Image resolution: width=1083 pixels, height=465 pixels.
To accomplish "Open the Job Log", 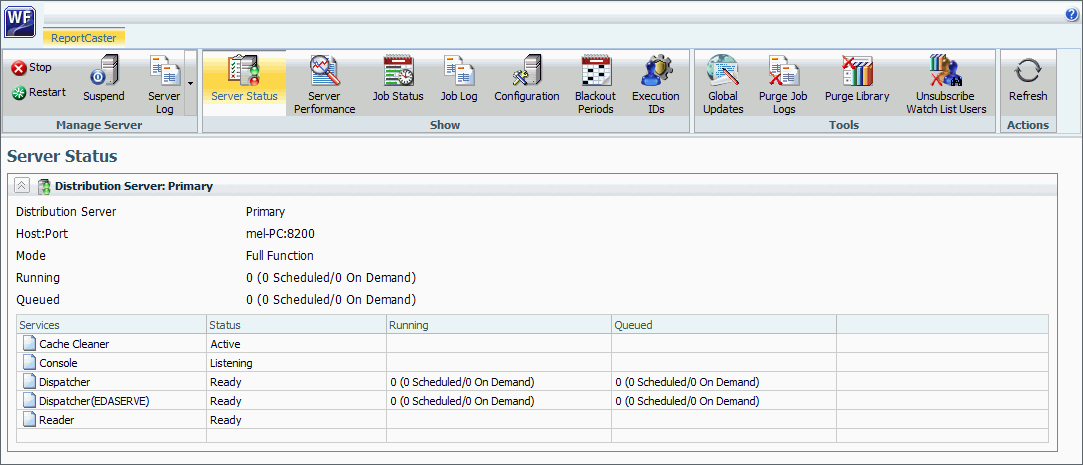I will [x=459, y=79].
